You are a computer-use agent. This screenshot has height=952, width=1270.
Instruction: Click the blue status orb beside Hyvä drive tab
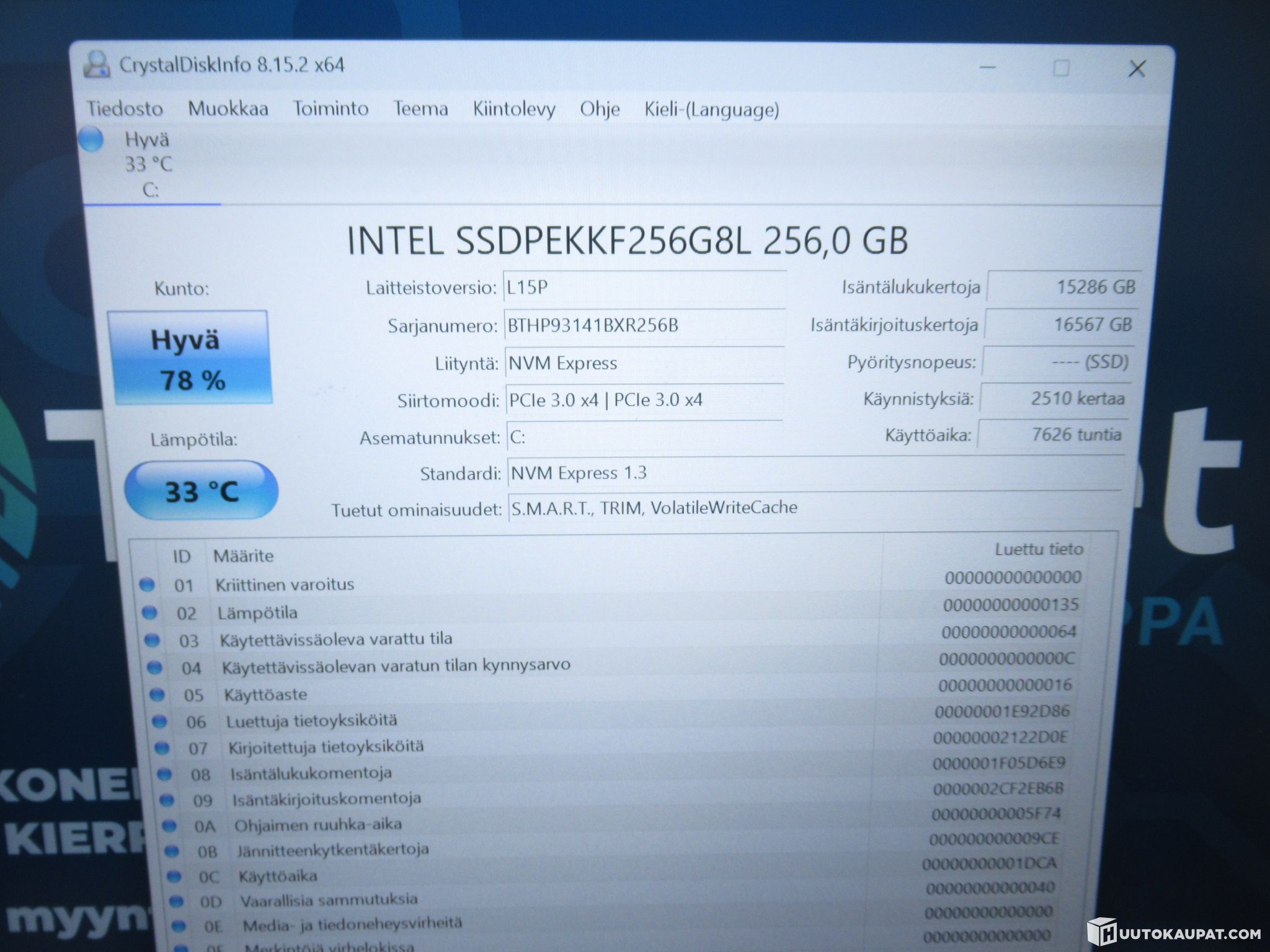coord(91,139)
